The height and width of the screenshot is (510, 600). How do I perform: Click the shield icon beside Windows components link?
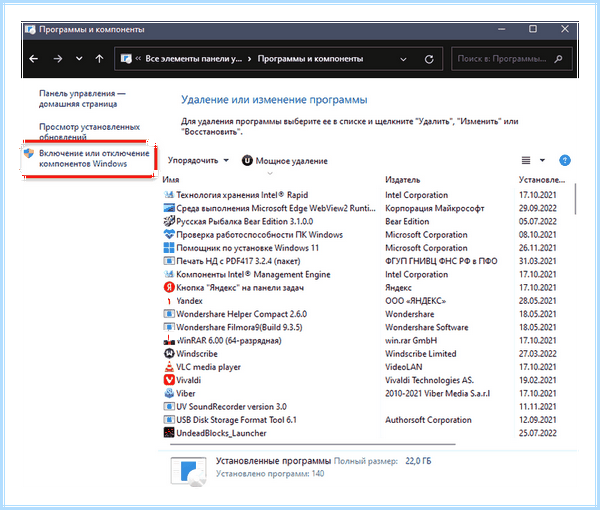pos(29,153)
